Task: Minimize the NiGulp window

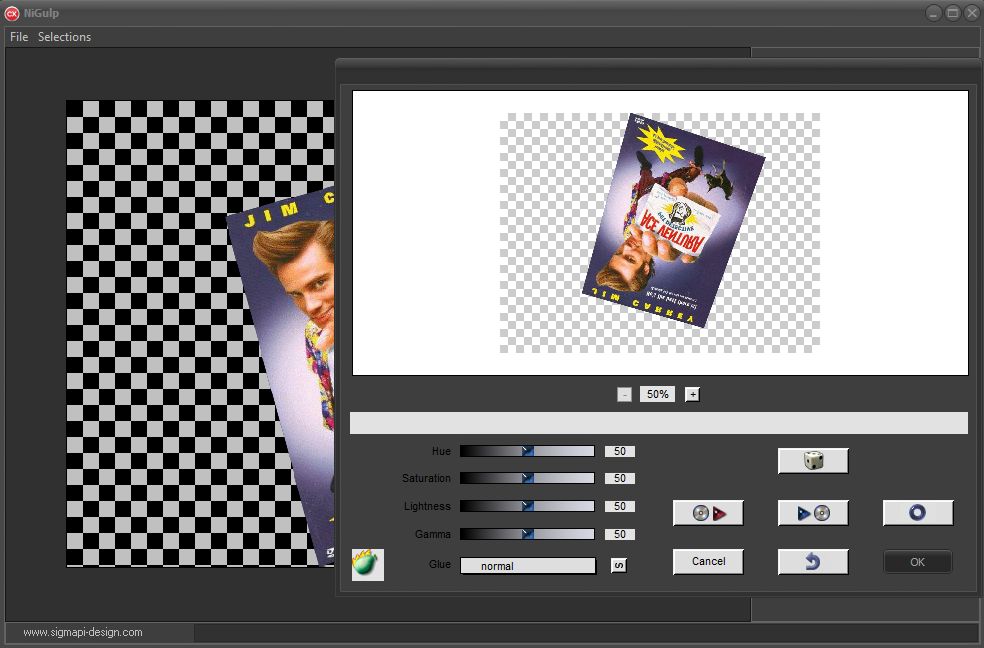Action: click(934, 13)
